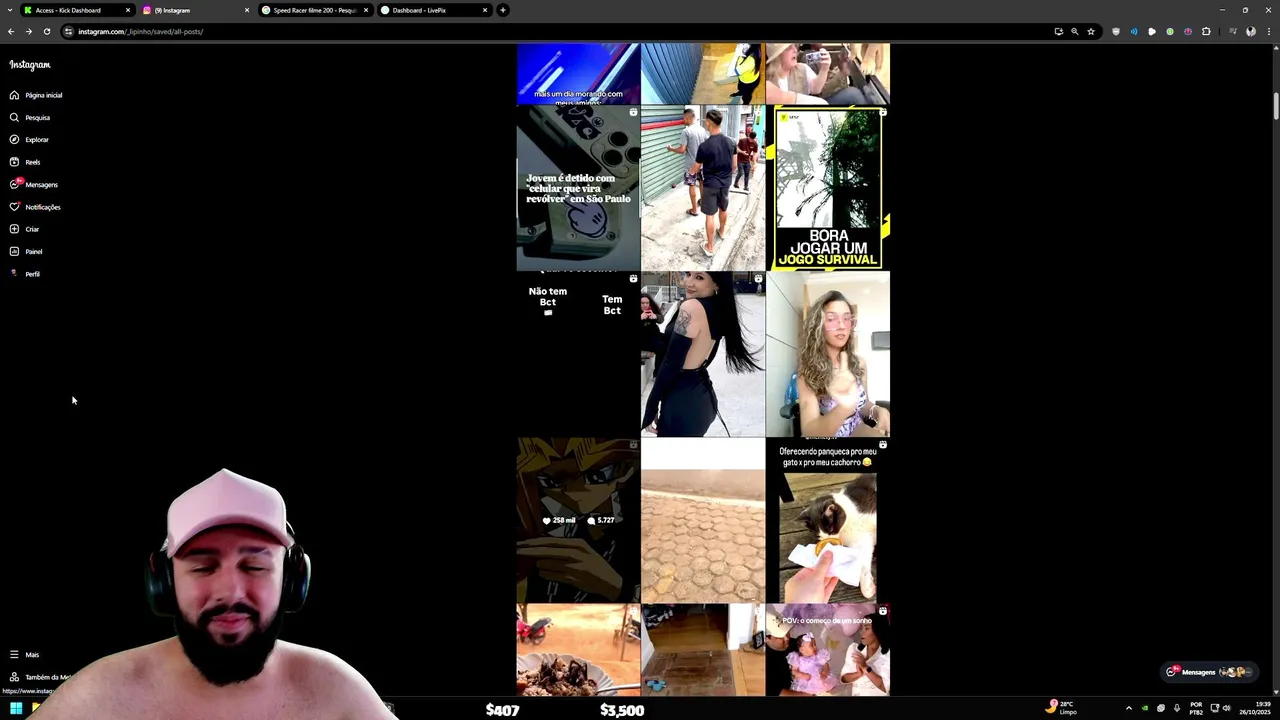The height and width of the screenshot is (720, 1280).
Task: Open post of men beside green shutter door
Action: point(703,188)
